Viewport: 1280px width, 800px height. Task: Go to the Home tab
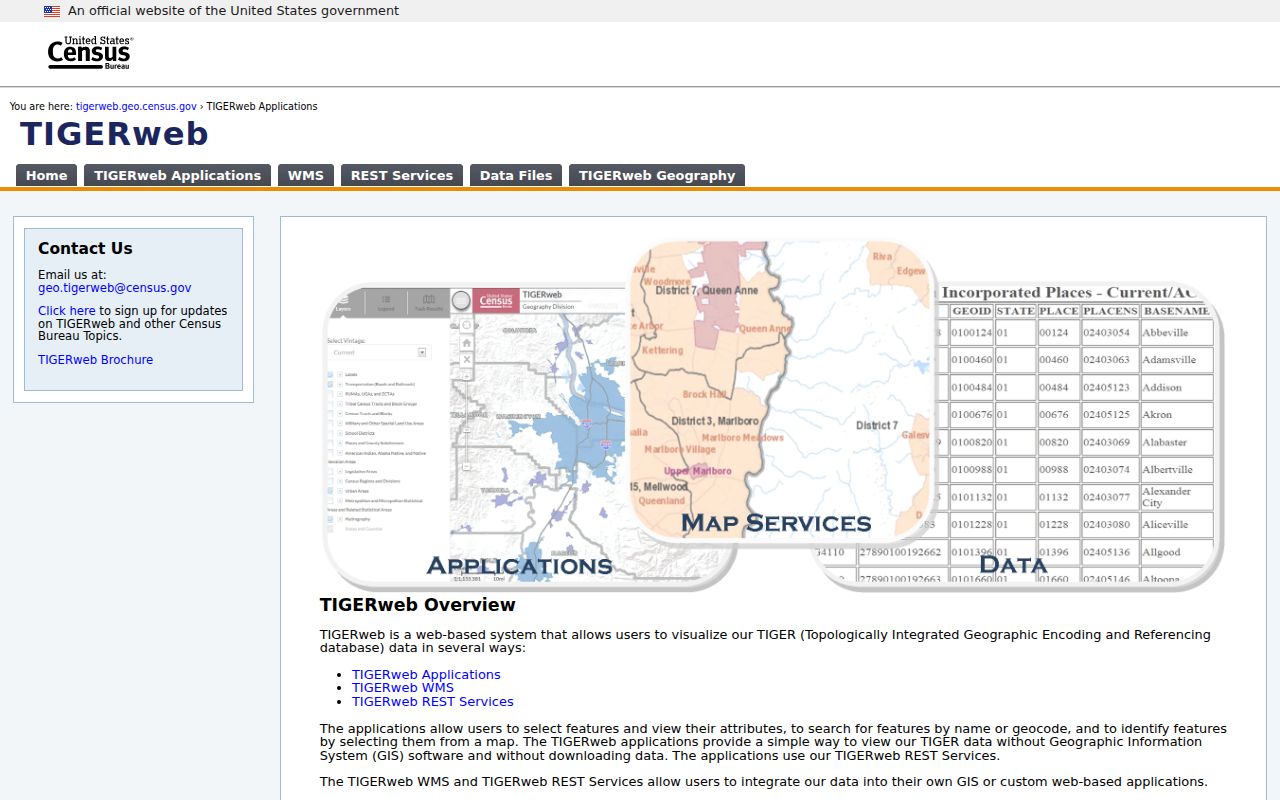47,175
